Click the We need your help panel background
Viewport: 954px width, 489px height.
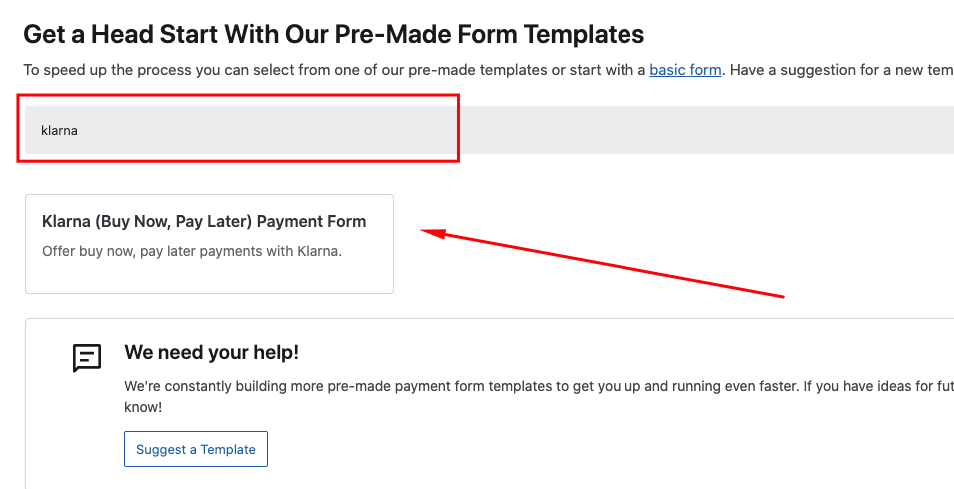tap(600, 450)
